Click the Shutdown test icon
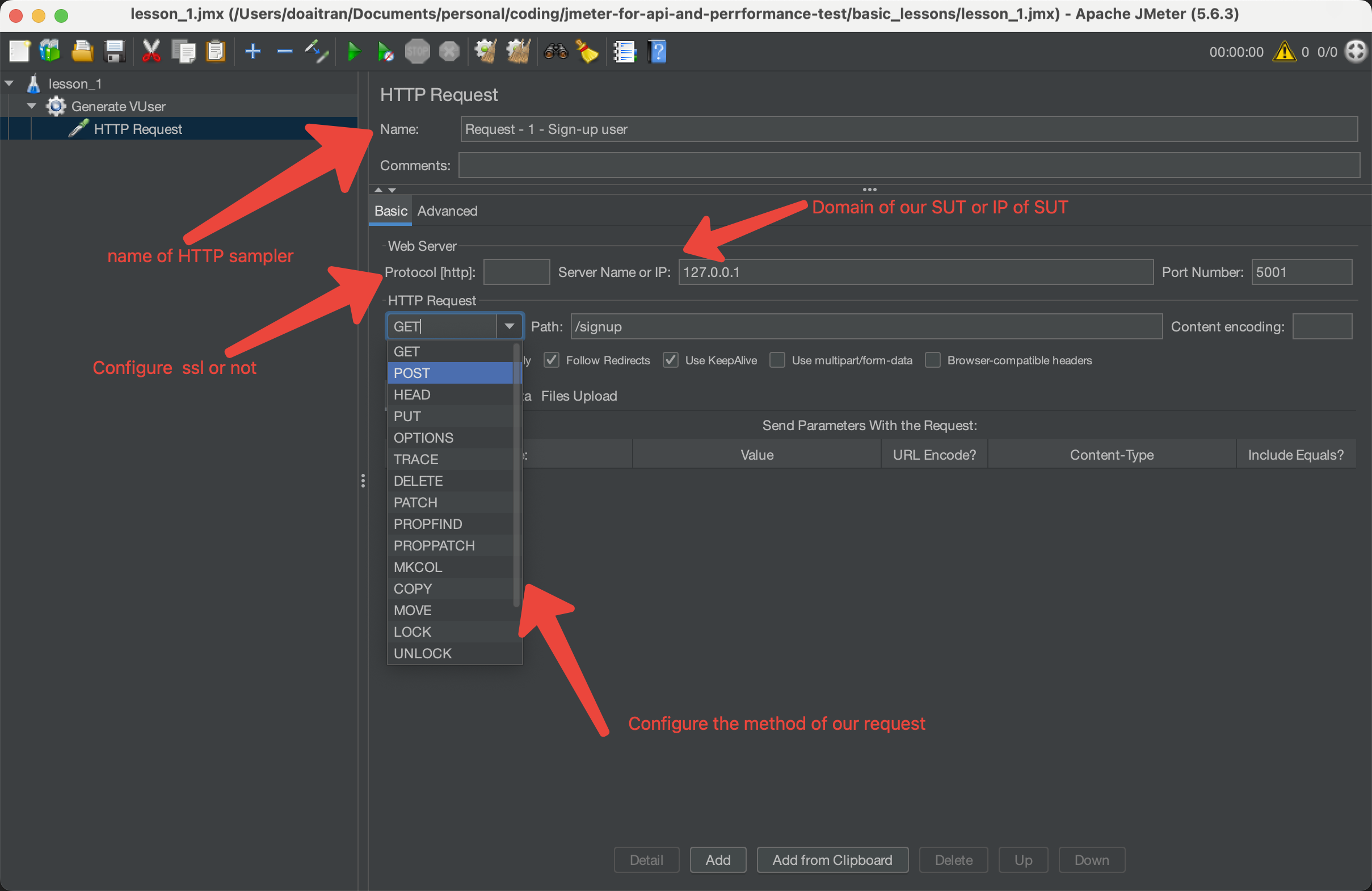Screen dimensions: 1372x891 pyautogui.click(x=449, y=52)
